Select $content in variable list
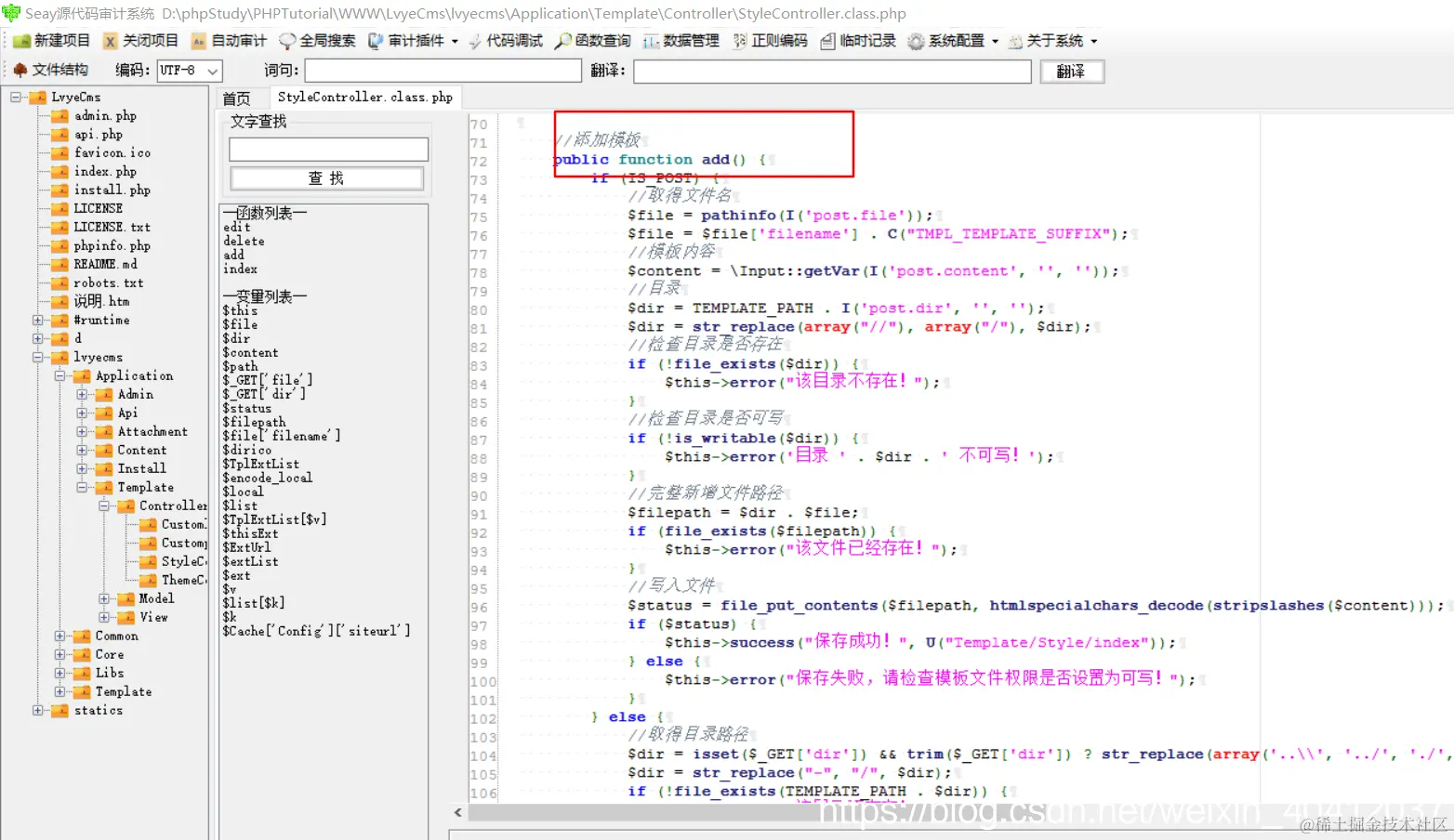 (250, 353)
